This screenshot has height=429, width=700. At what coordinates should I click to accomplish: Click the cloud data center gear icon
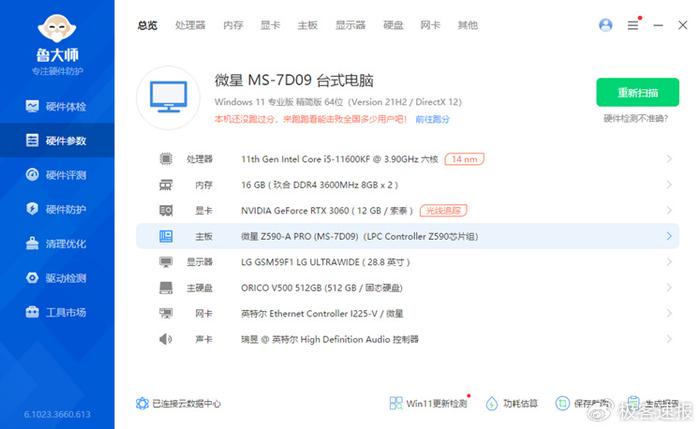coord(142,404)
